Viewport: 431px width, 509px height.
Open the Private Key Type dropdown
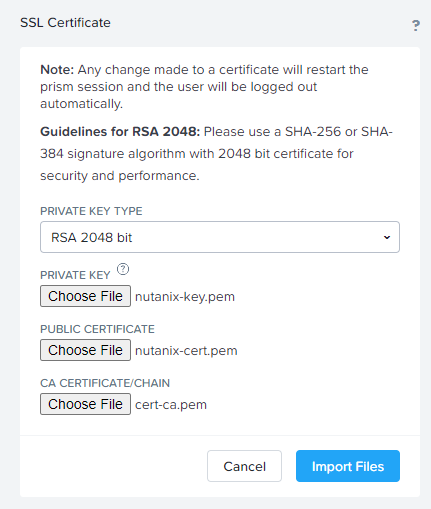[220, 237]
